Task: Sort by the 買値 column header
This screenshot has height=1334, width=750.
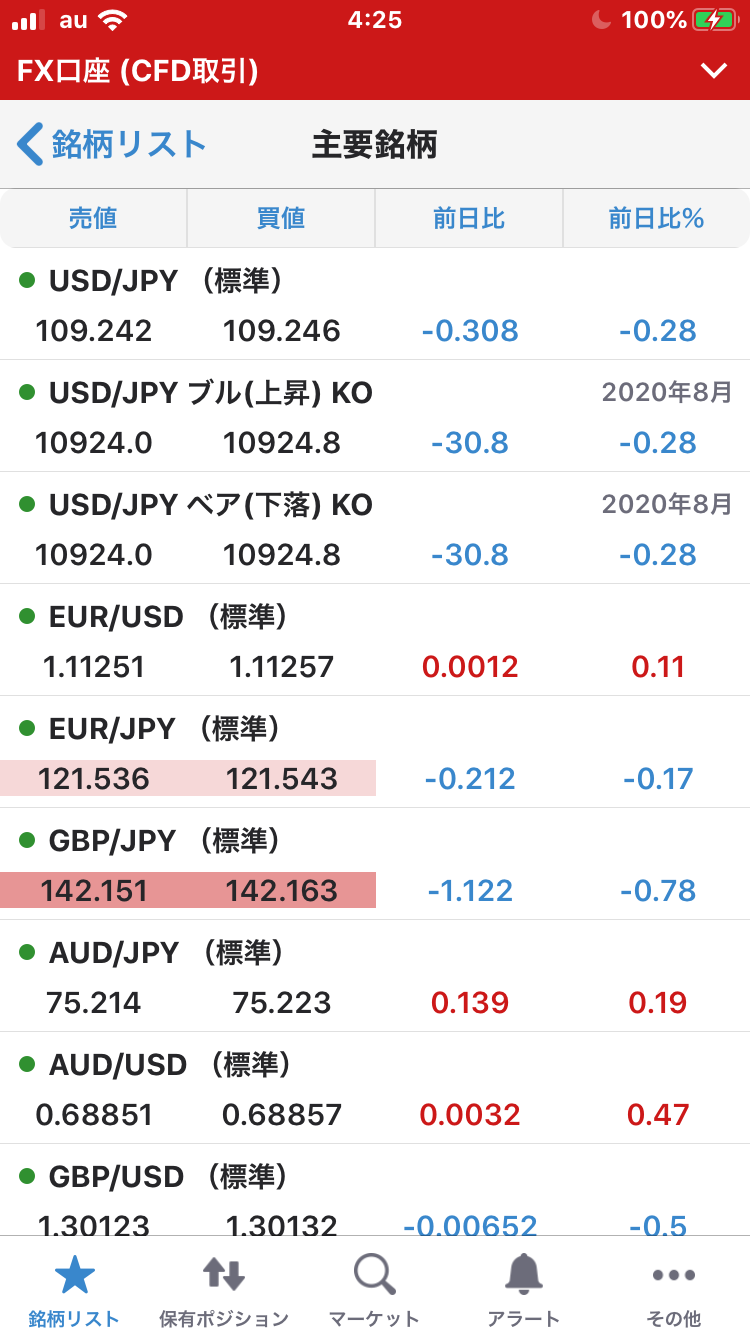Action: click(x=281, y=218)
